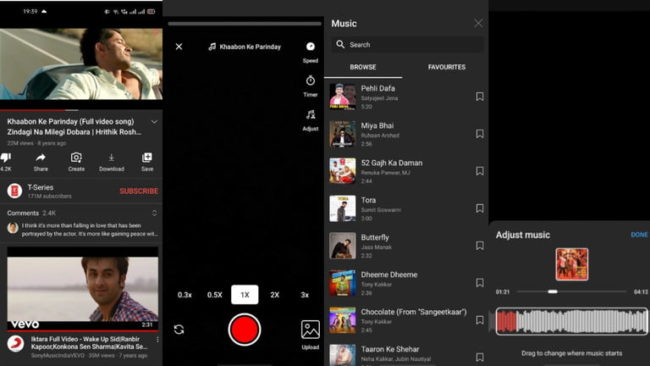Flip camera with the rotate icon

(179, 330)
